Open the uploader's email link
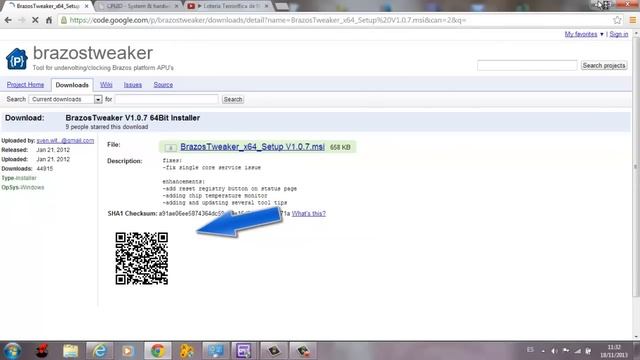Viewport: 640px width, 360px height. [x=65, y=140]
